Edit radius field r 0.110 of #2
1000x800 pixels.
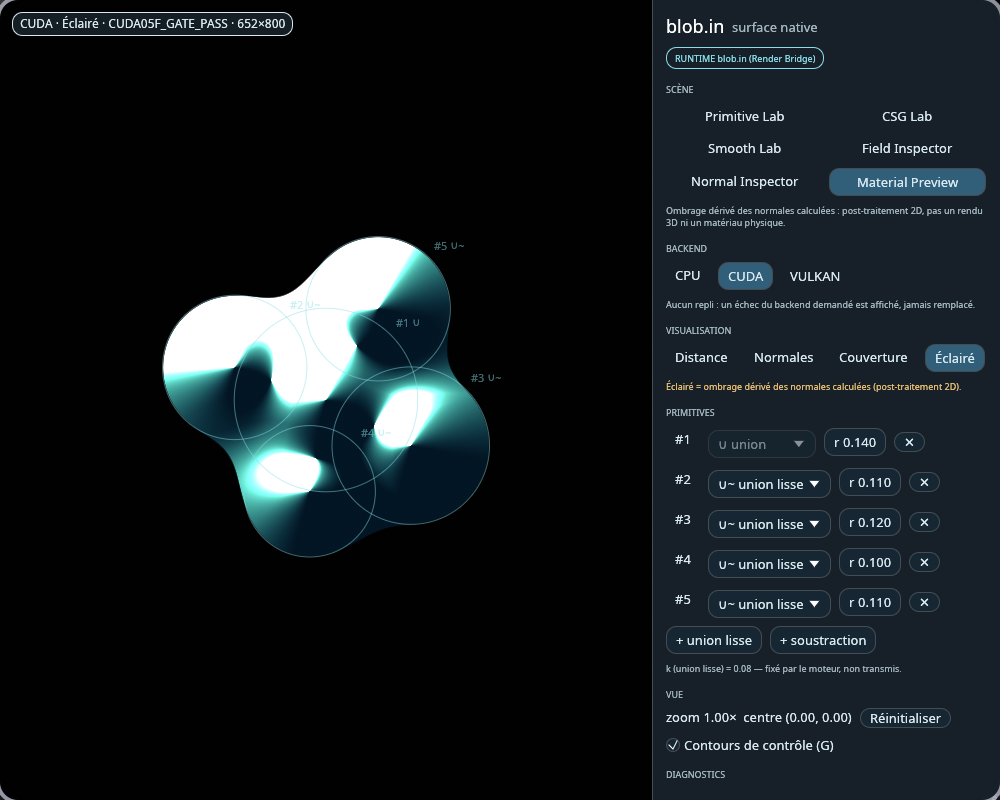coord(870,482)
